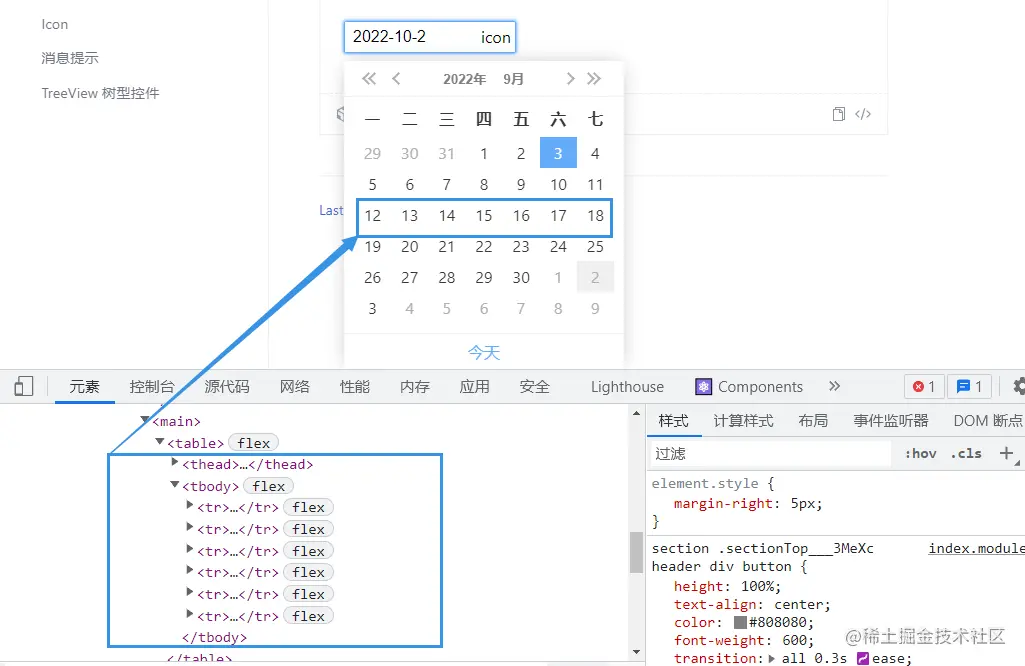The height and width of the screenshot is (666, 1025).
Task: Click the copy code icon
Action: (x=839, y=114)
